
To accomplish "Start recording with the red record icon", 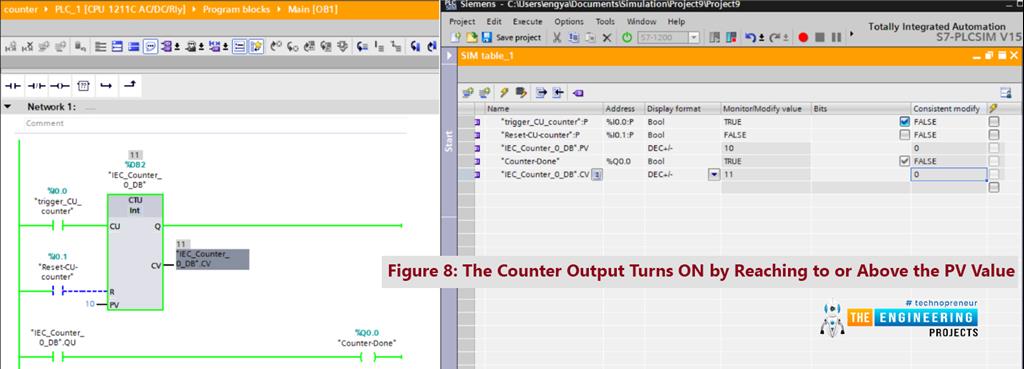I will pos(803,37).
